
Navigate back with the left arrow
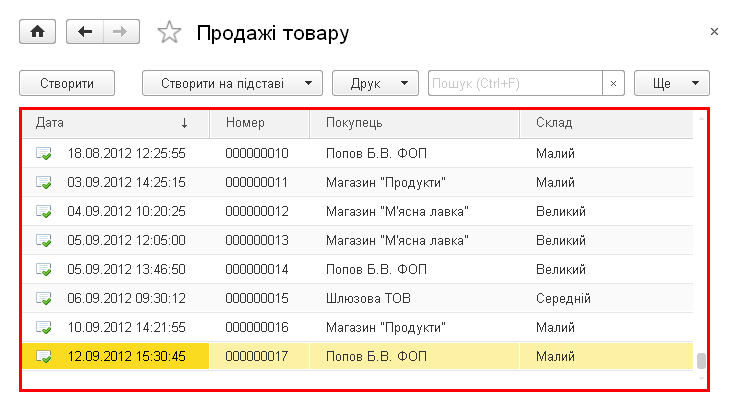[x=85, y=32]
